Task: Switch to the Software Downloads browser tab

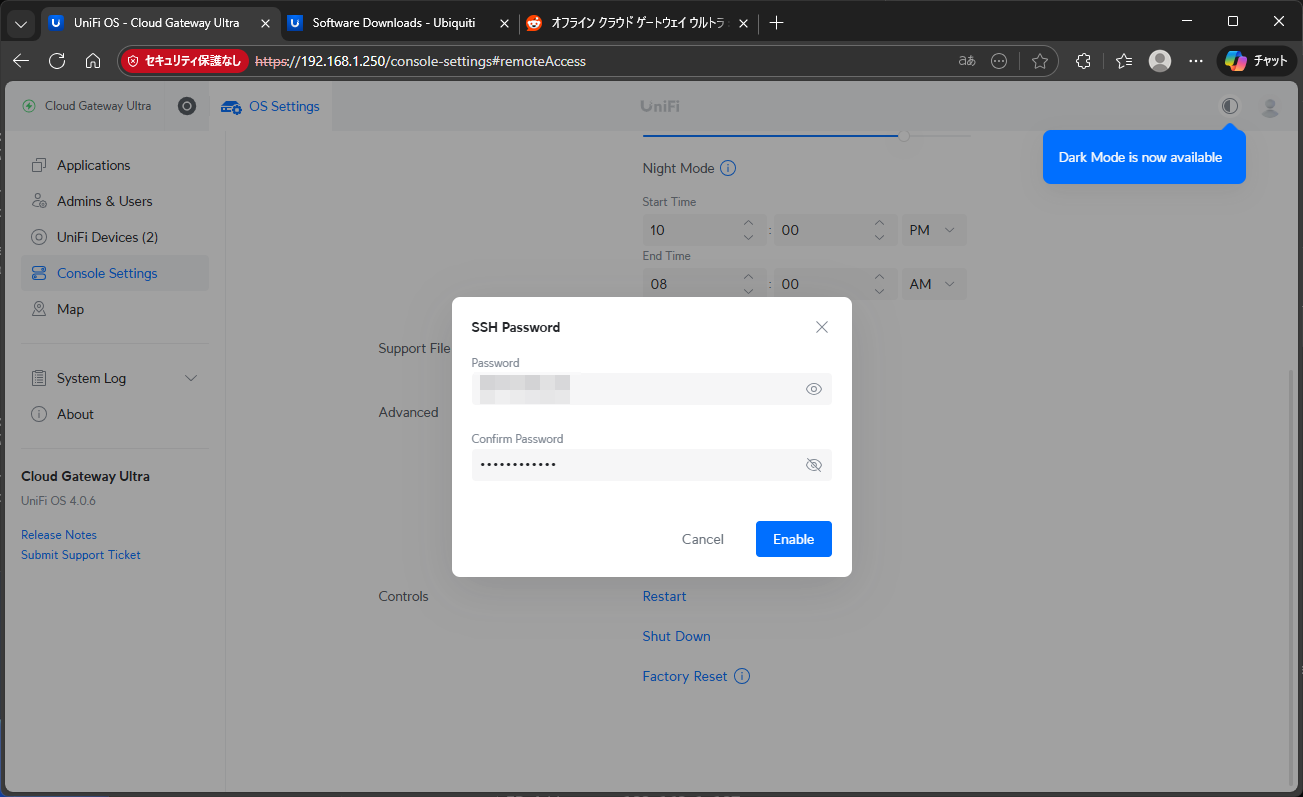Action: tap(394, 22)
